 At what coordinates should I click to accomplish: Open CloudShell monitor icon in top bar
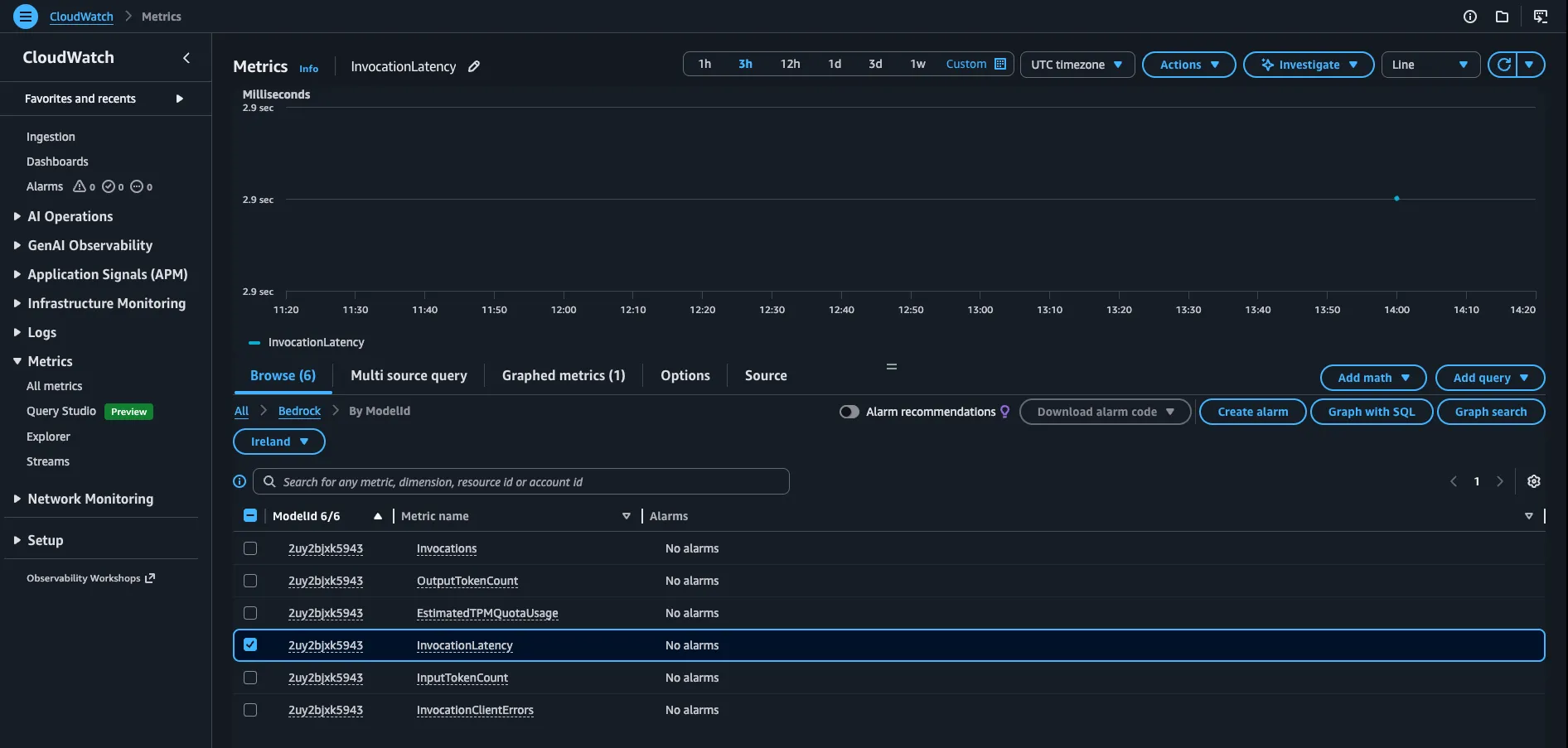coord(1541,17)
